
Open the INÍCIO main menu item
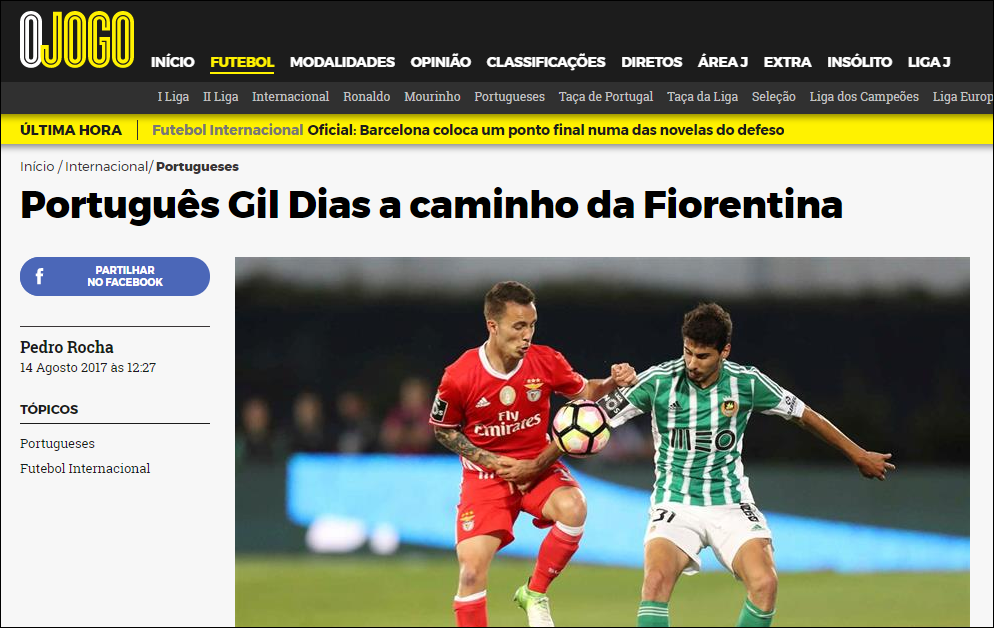pyautogui.click(x=172, y=62)
